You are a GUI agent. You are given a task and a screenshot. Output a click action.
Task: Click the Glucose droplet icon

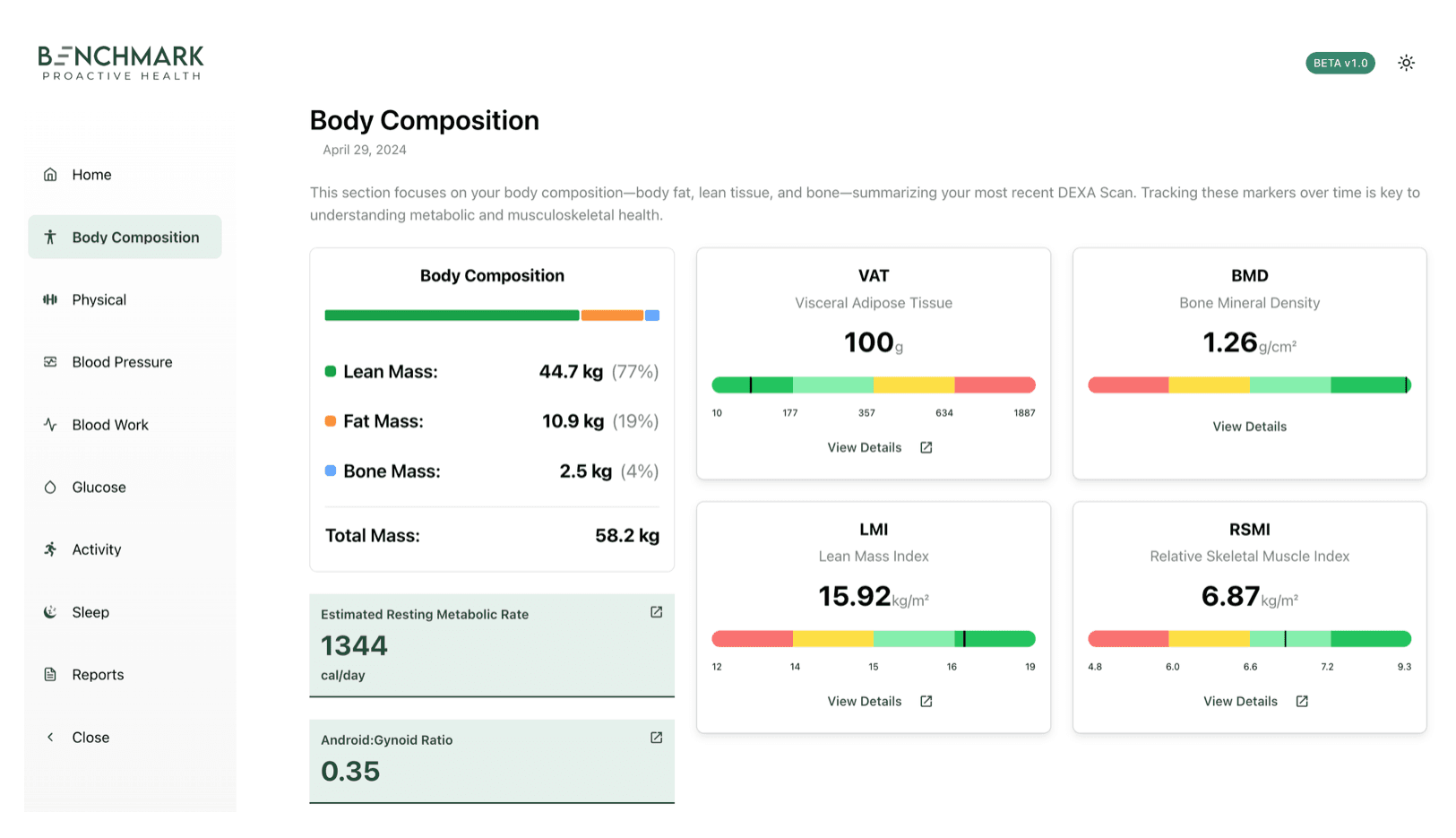[x=50, y=488]
